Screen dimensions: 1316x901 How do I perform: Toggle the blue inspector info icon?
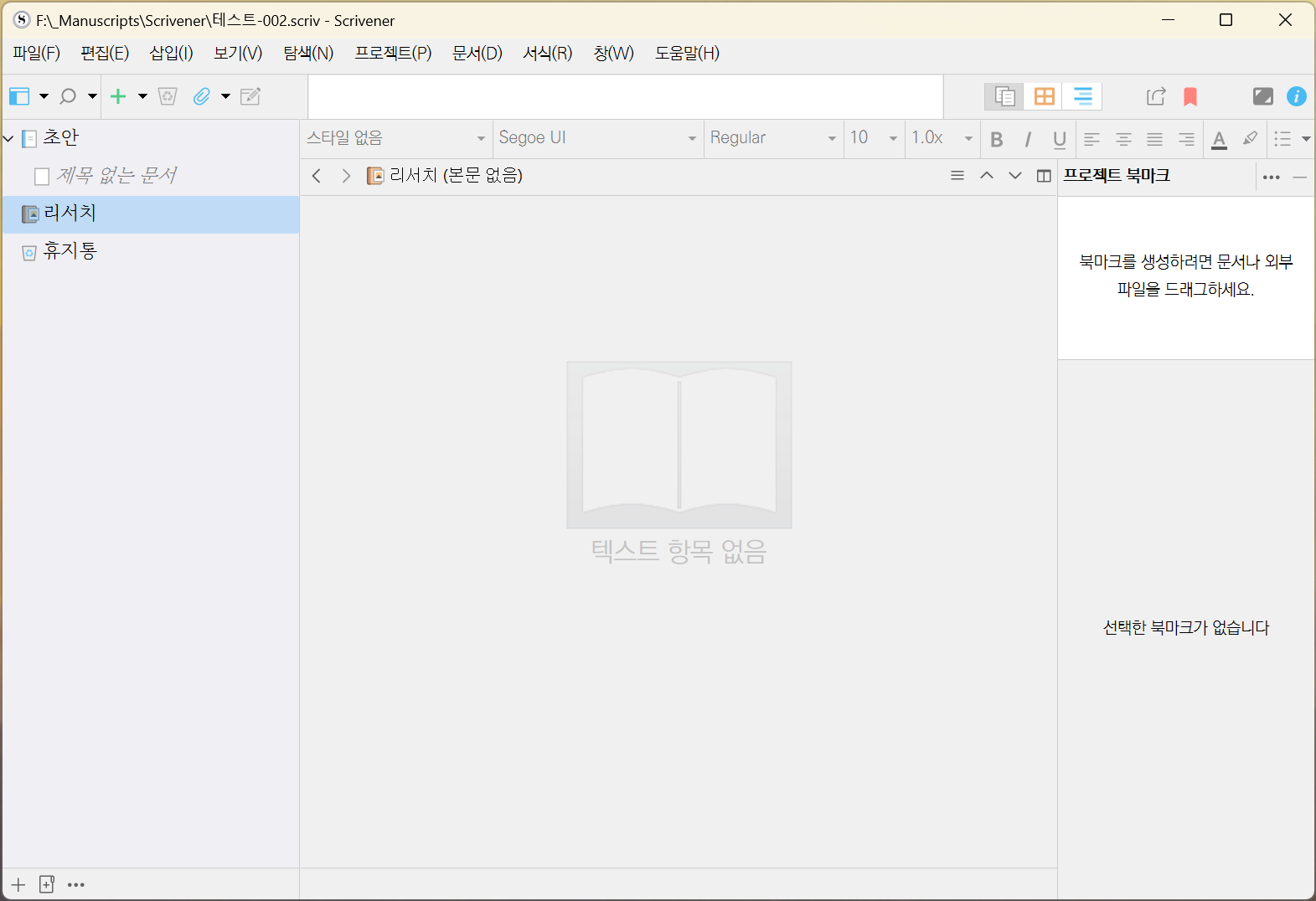click(x=1297, y=96)
